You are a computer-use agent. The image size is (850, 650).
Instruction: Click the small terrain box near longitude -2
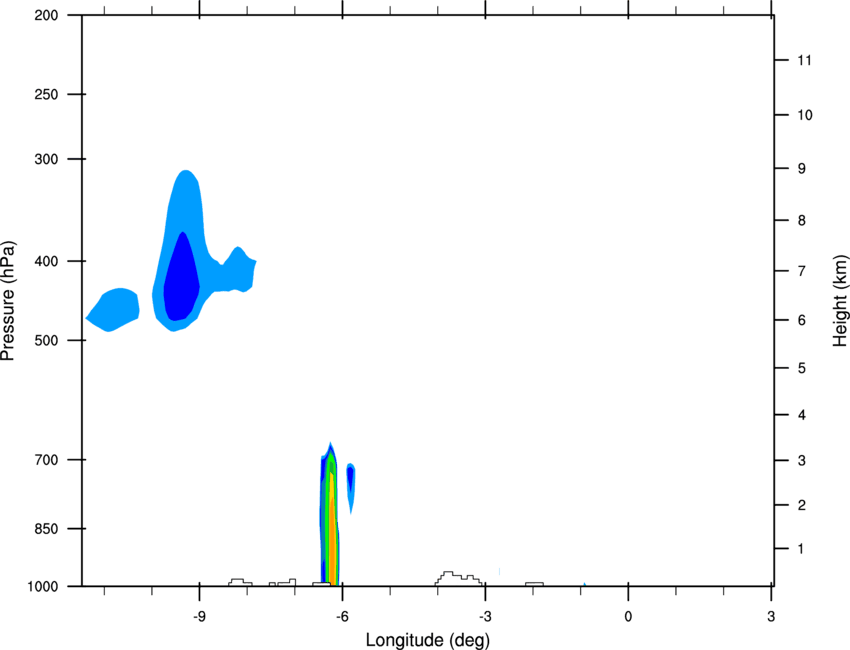(x=535, y=584)
